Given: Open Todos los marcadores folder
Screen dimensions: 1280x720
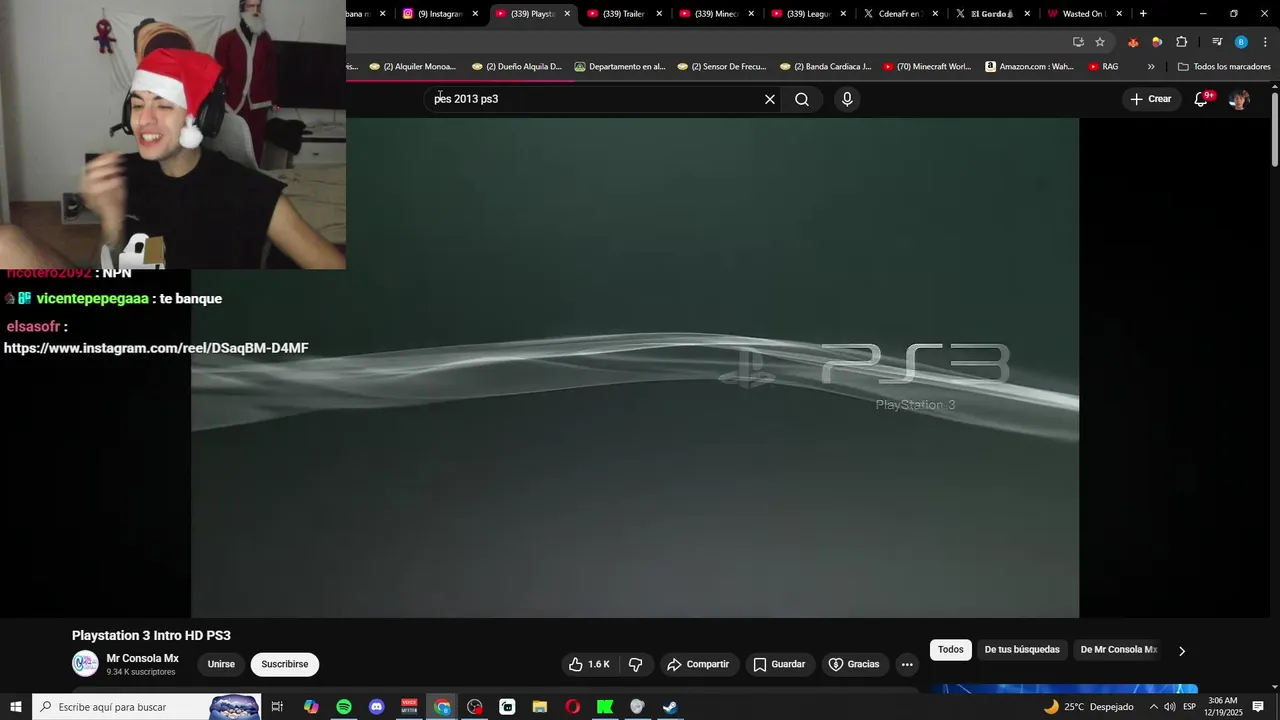Looking at the screenshot, I should click(1224, 67).
